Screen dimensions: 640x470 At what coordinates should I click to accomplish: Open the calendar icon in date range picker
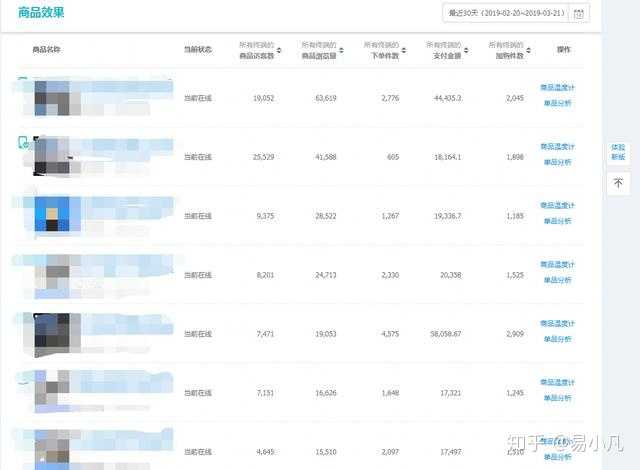click(x=578, y=13)
